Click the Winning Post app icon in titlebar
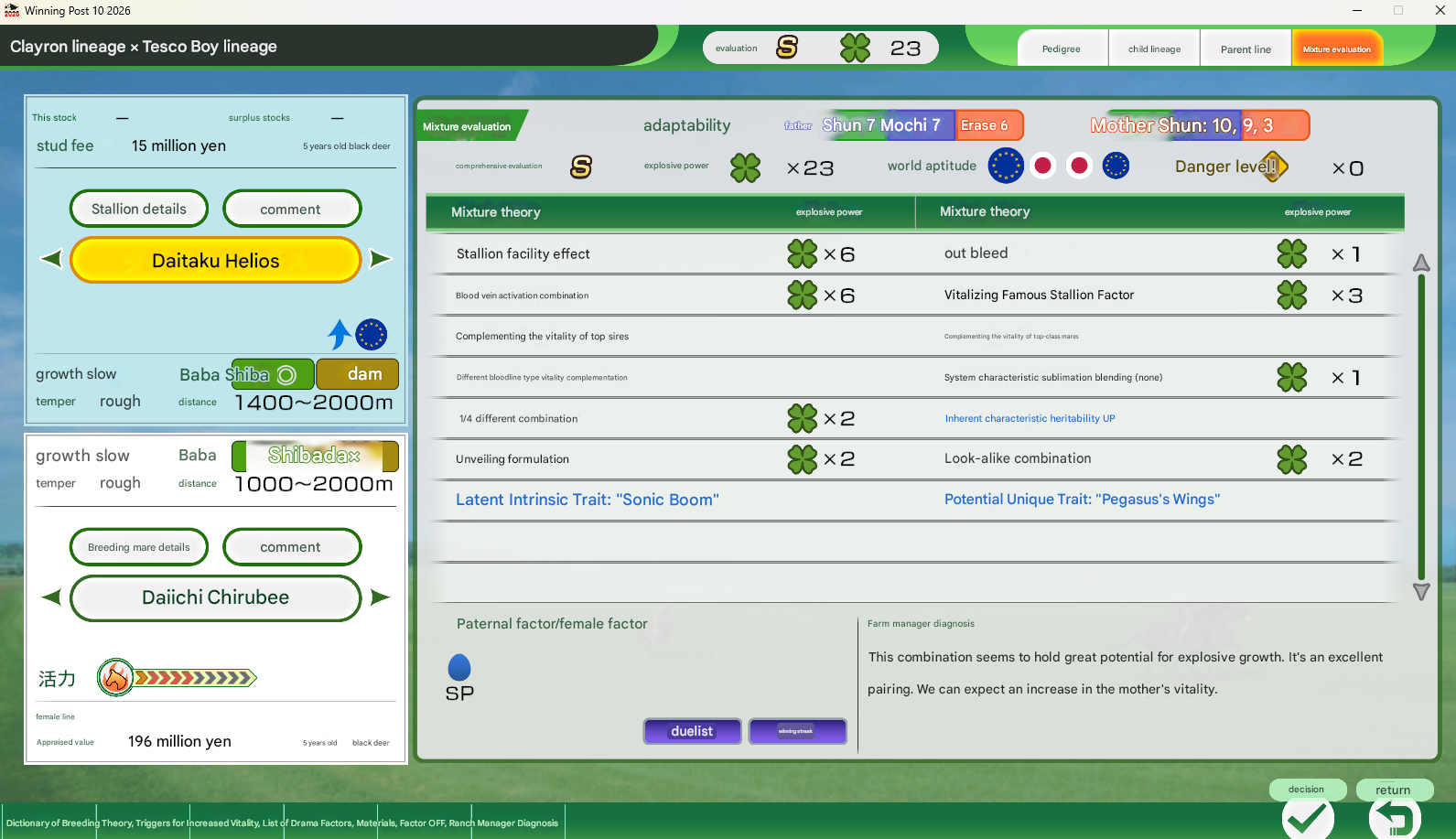This screenshot has width=1456, height=839. coord(12,11)
